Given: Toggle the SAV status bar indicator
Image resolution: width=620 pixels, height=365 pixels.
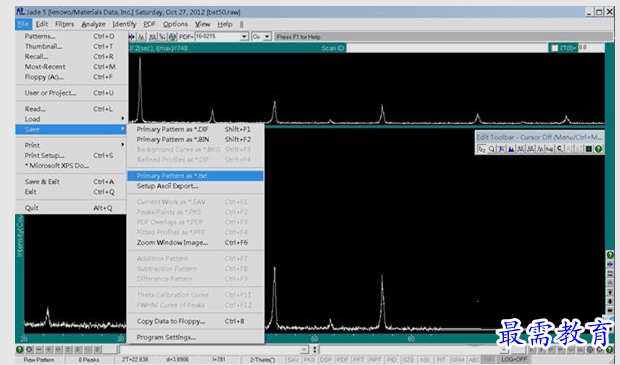Looking at the screenshot, I should click(293, 359).
